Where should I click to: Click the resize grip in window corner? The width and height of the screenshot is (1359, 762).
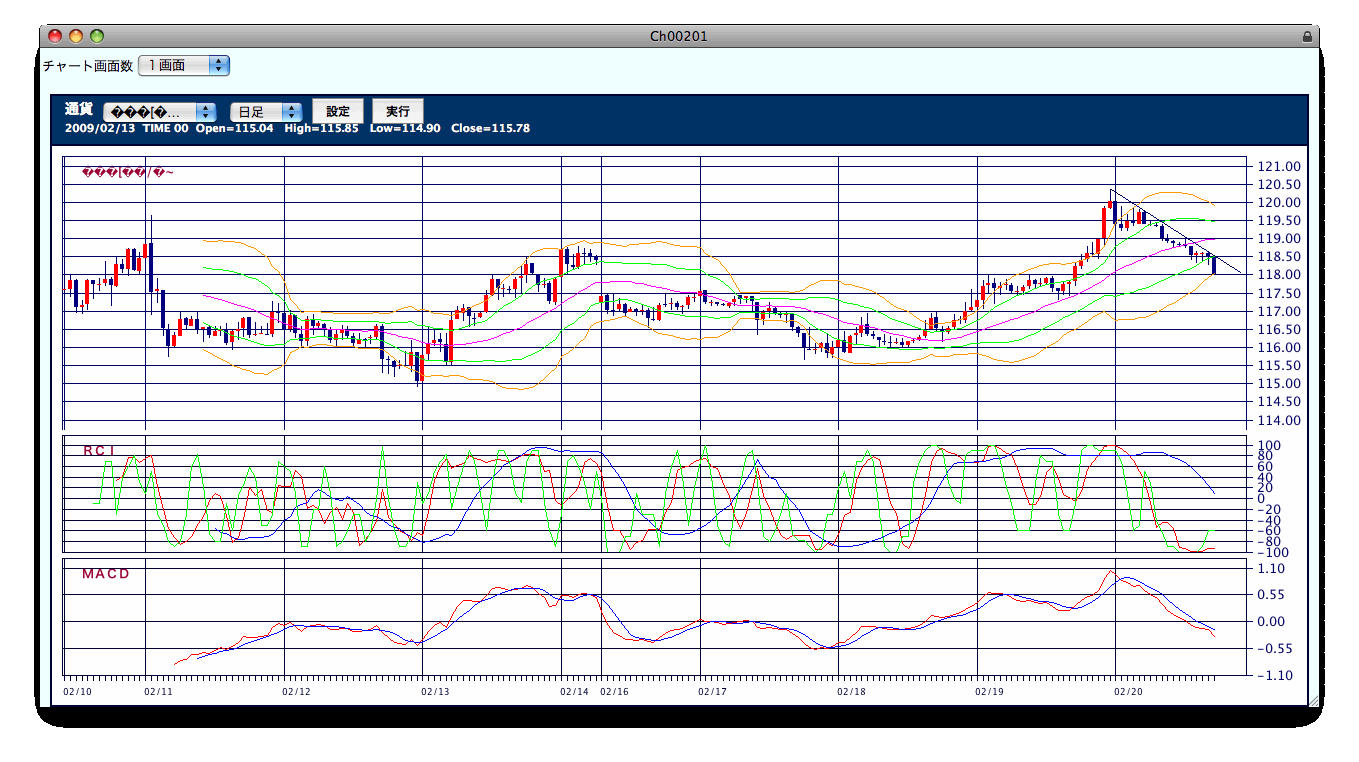(1313, 700)
